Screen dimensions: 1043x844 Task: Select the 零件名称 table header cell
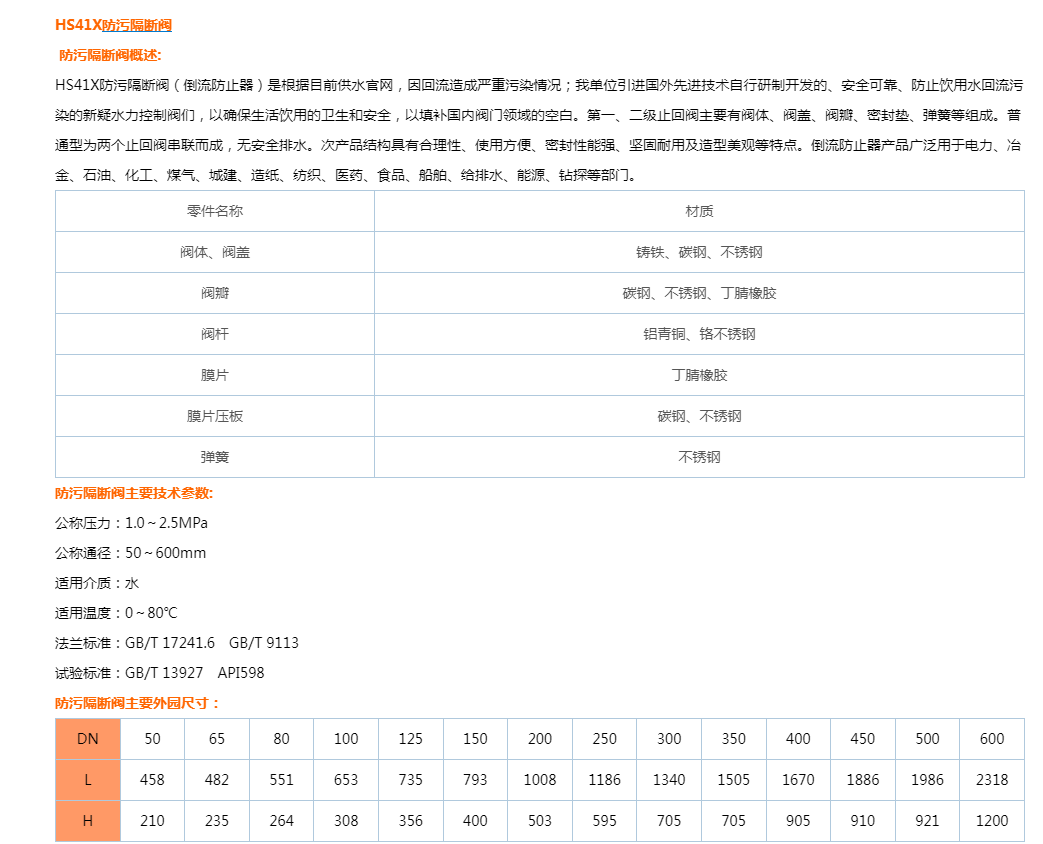pyautogui.click(x=213, y=211)
